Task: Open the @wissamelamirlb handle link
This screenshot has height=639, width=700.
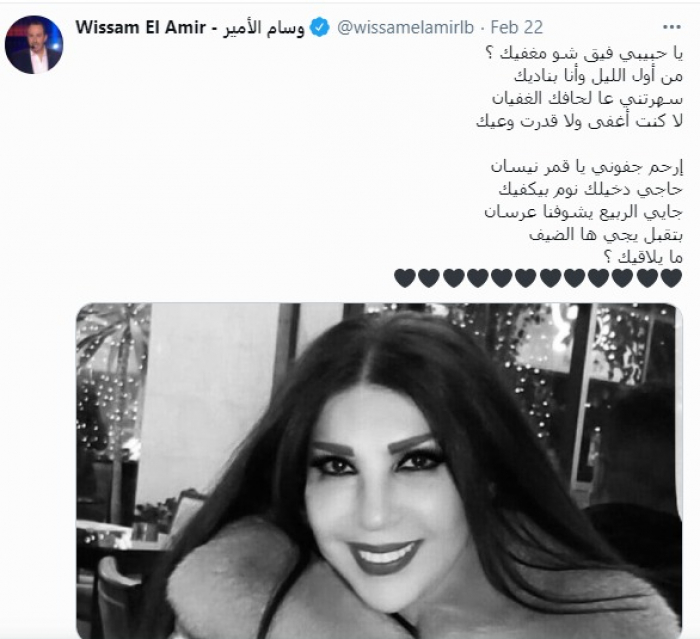Action: [405, 28]
